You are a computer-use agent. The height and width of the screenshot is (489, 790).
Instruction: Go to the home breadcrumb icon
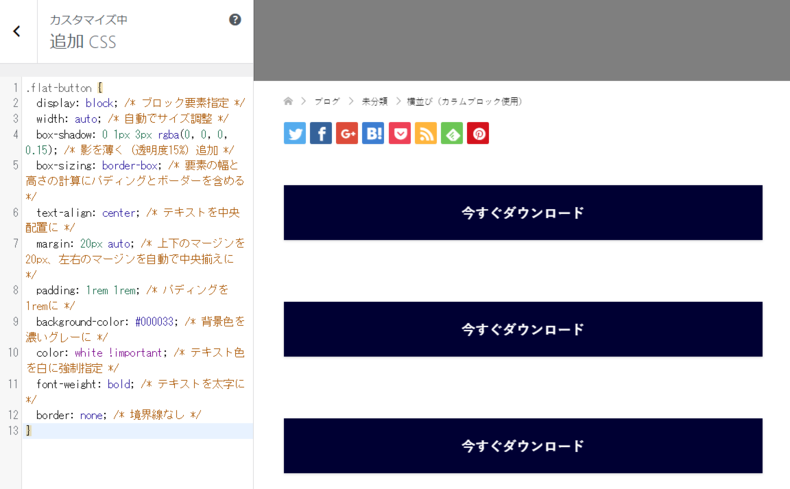[x=288, y=101]
